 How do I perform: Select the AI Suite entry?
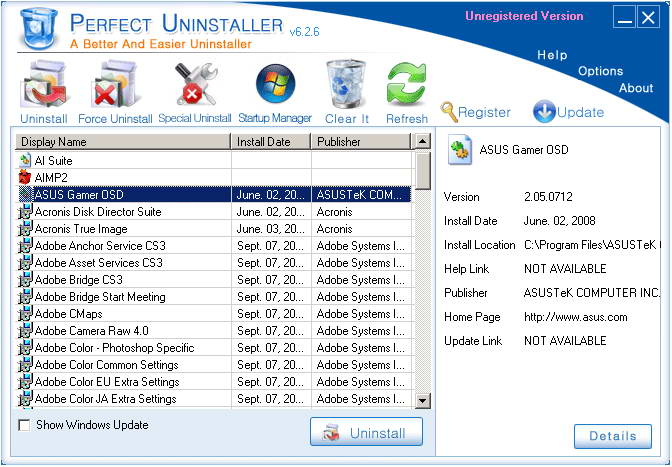point(214,161)
